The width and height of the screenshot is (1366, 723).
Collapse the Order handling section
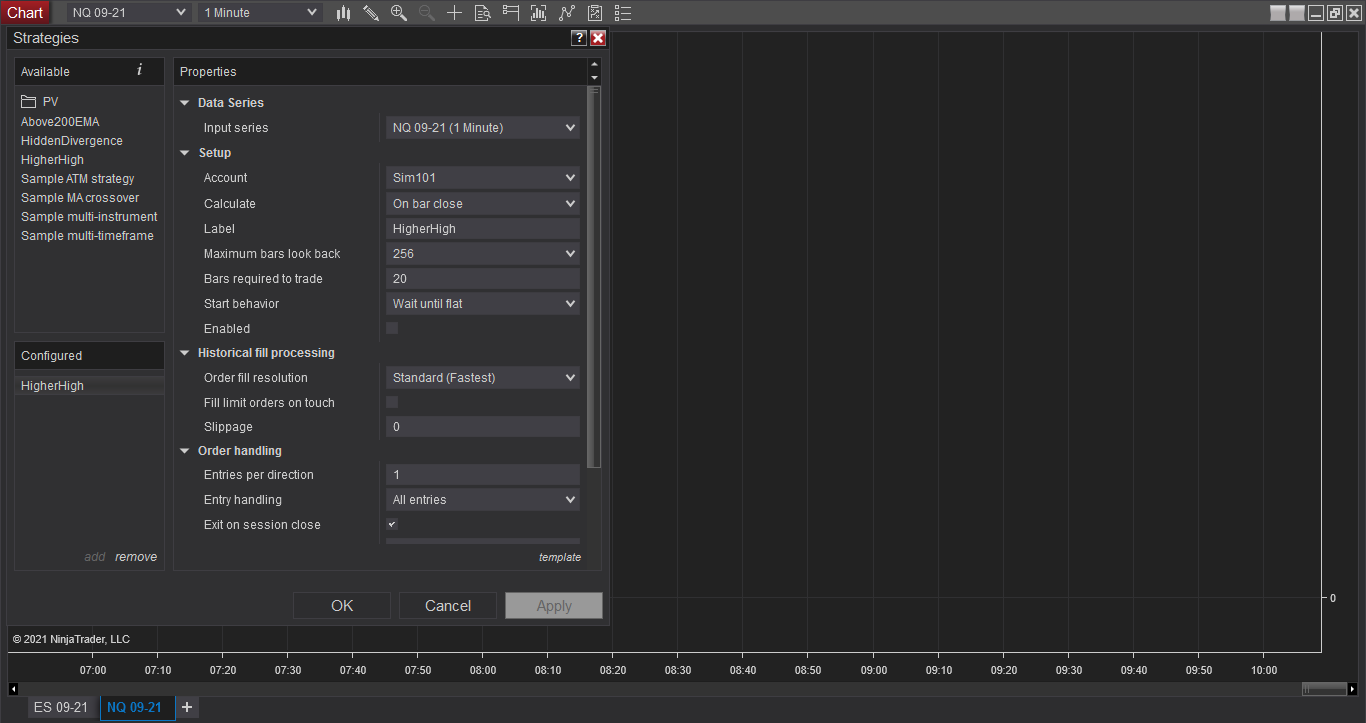pyautogui.click(x=184, y=451)
